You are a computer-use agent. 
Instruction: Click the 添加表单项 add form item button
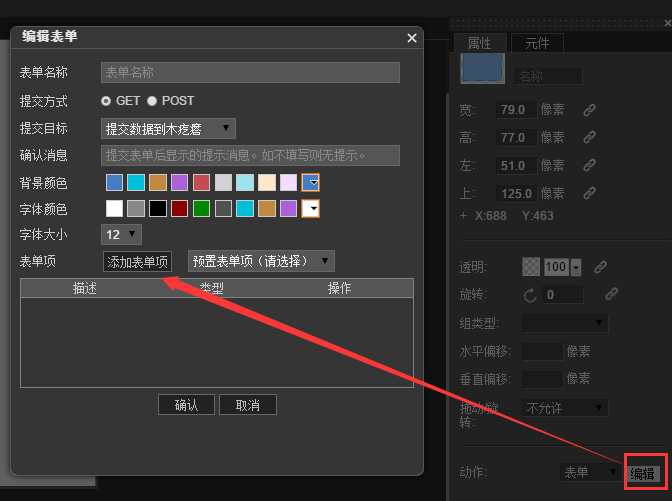pyautogui.click(x=138, y=261)
